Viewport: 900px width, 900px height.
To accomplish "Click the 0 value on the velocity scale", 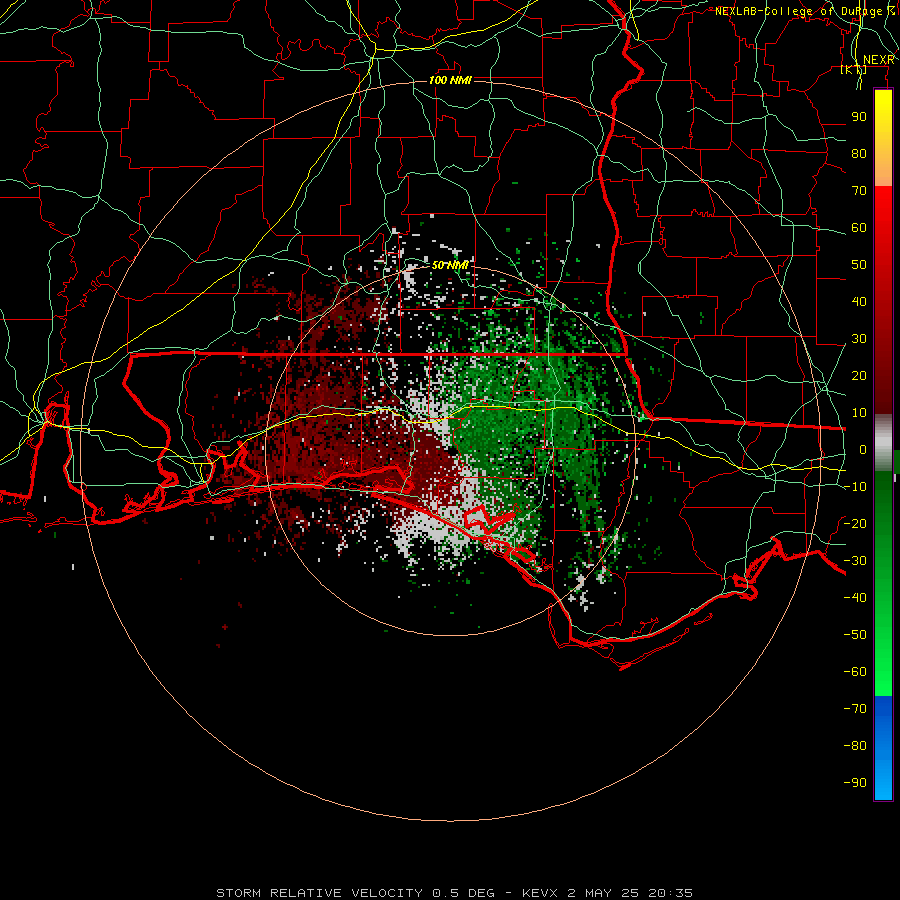I will coord(863,450).
